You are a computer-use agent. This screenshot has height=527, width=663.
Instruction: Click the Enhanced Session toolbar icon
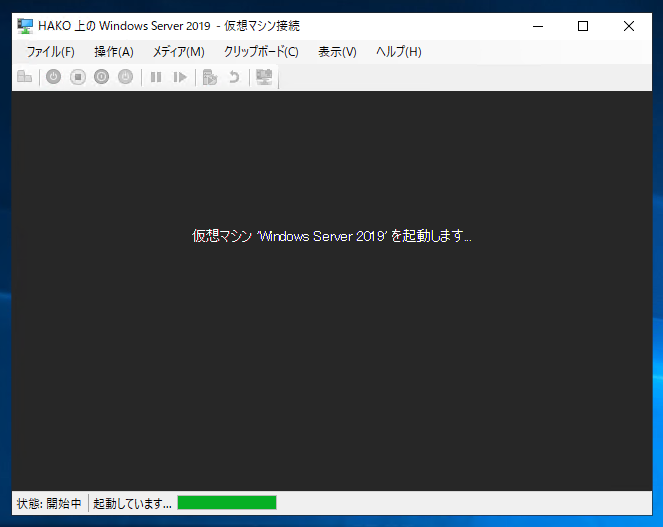[264, 77]
